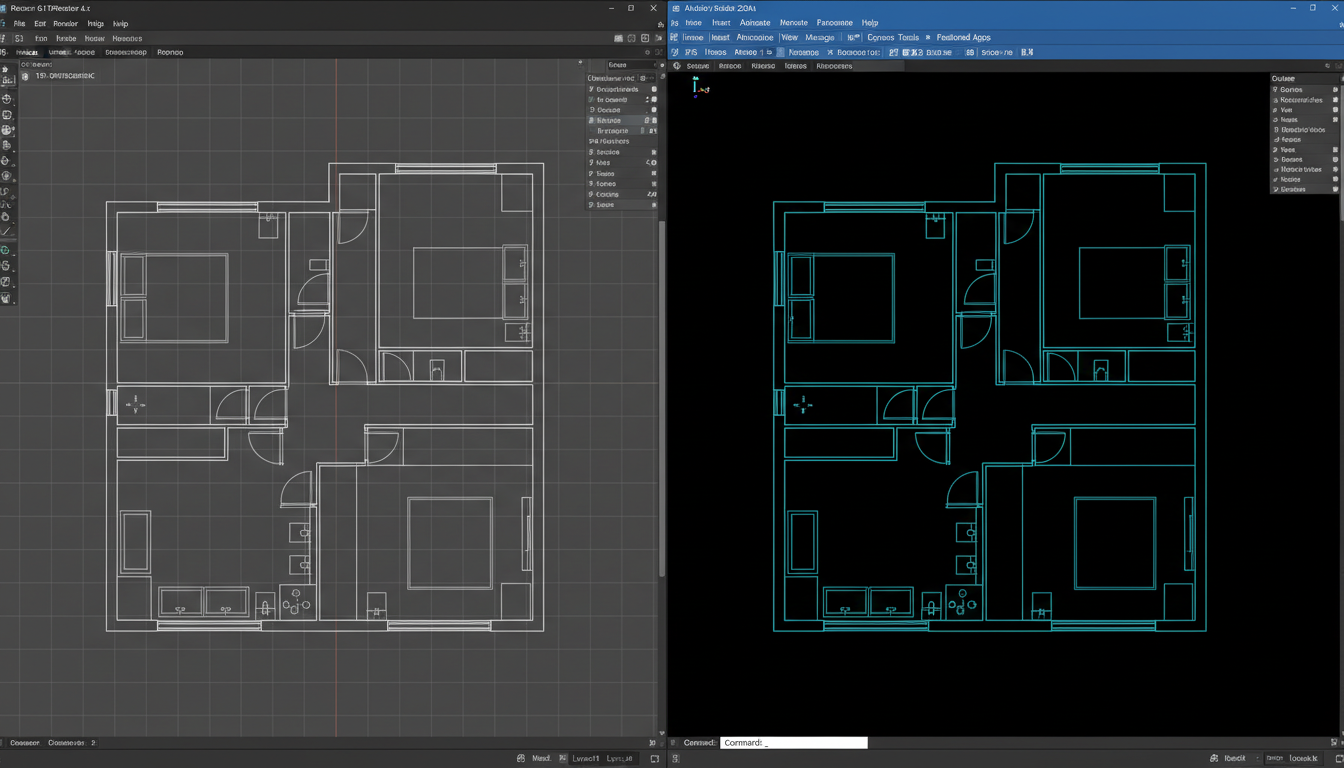Select the highlighted row in the left window's outliner
This screenshot has height=768, width=1344.
[x=622, y=120]
